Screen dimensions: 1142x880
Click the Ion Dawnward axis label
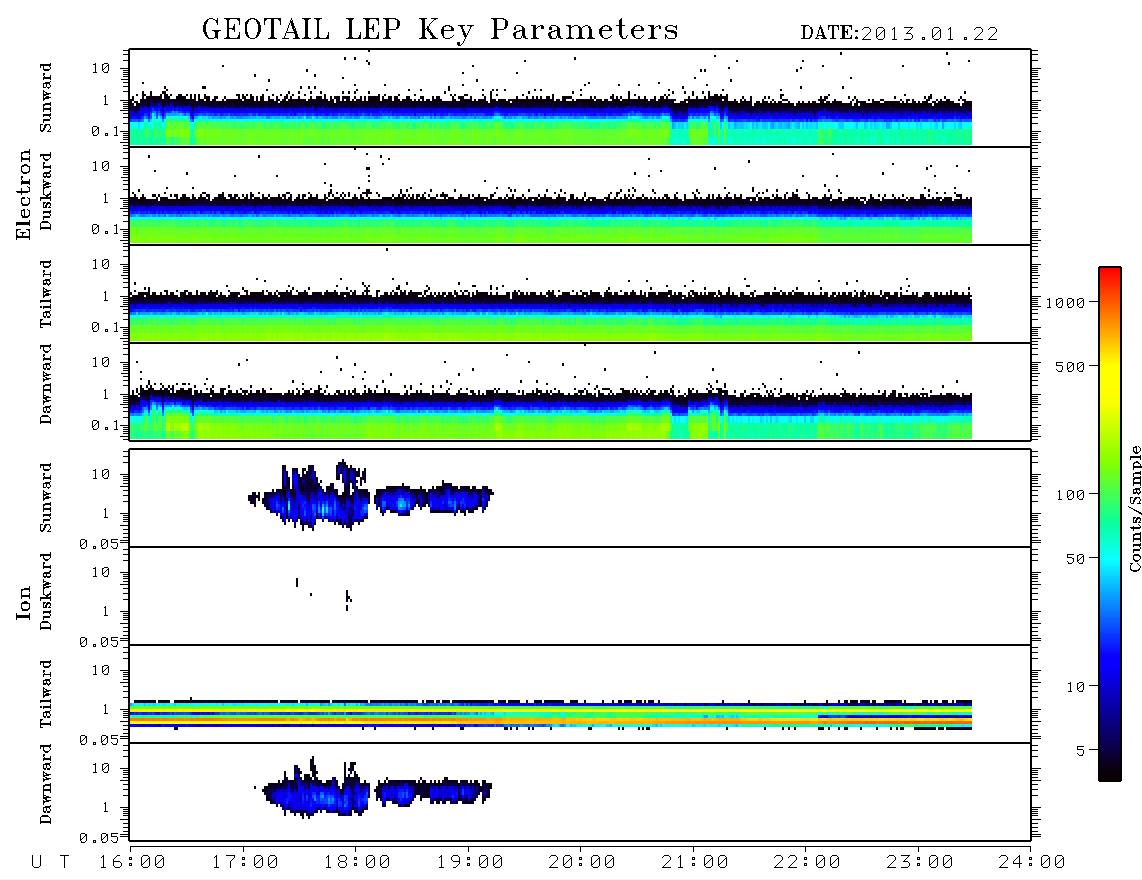pyautogui.click(x=46, y=783)
